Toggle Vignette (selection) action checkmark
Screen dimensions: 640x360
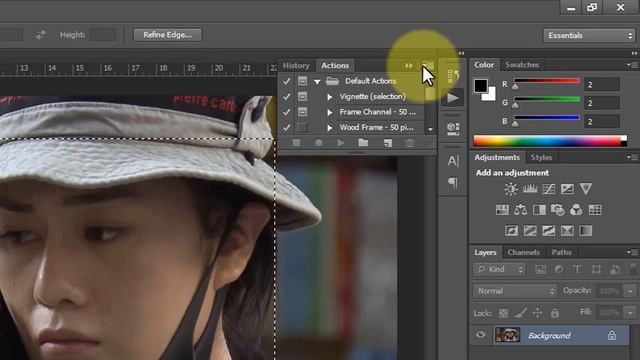(x=287, y=96)
